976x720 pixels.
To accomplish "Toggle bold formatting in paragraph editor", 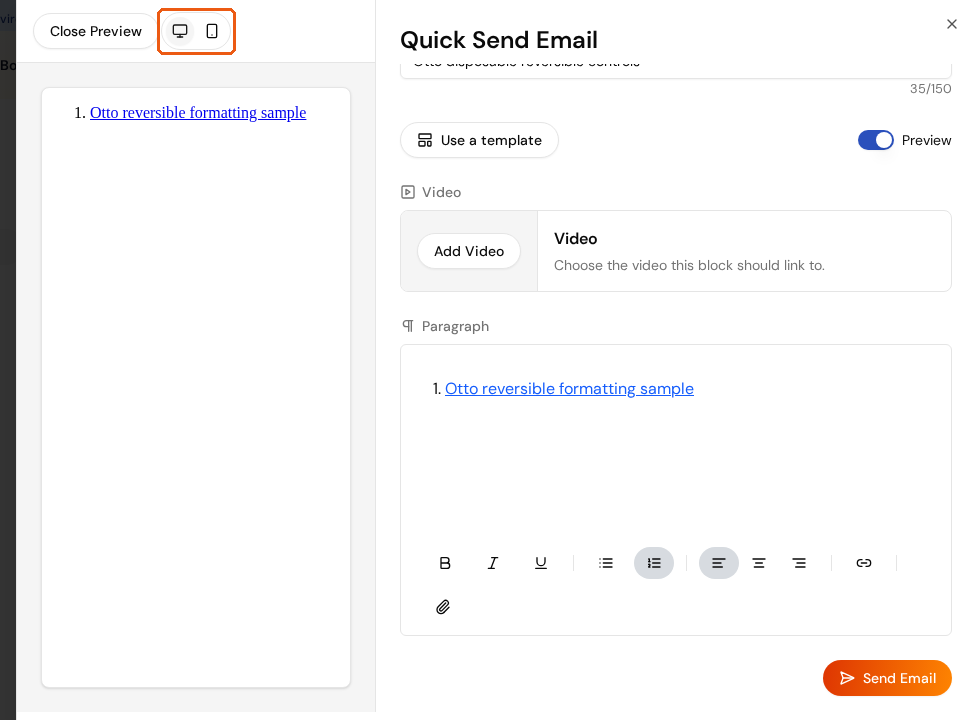I will [x=444, y=563].
